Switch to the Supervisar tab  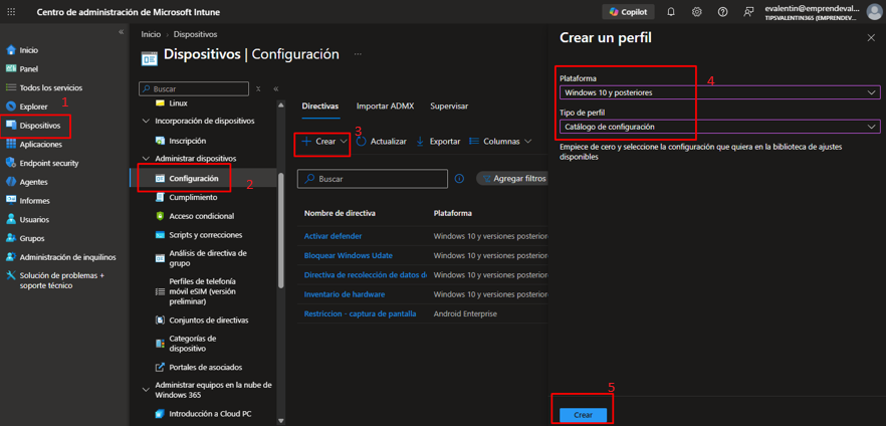(x=449, y=106)
